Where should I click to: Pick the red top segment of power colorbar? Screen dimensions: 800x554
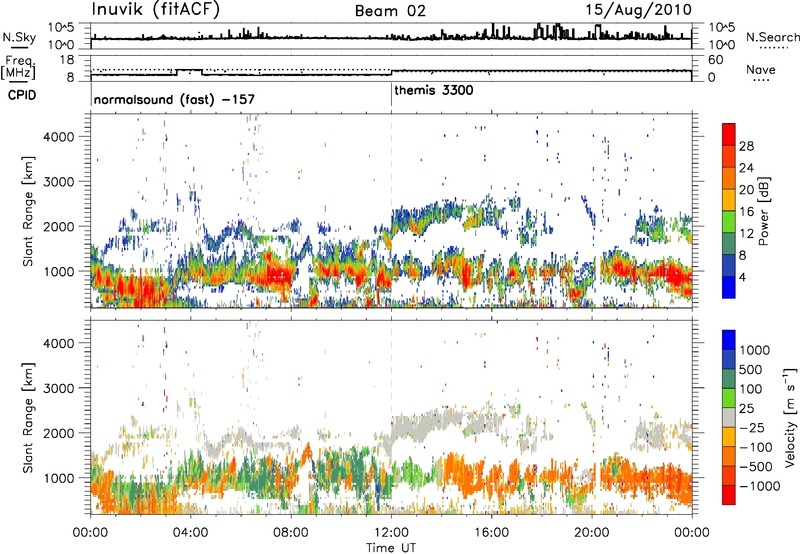click(x=729, y=135)
